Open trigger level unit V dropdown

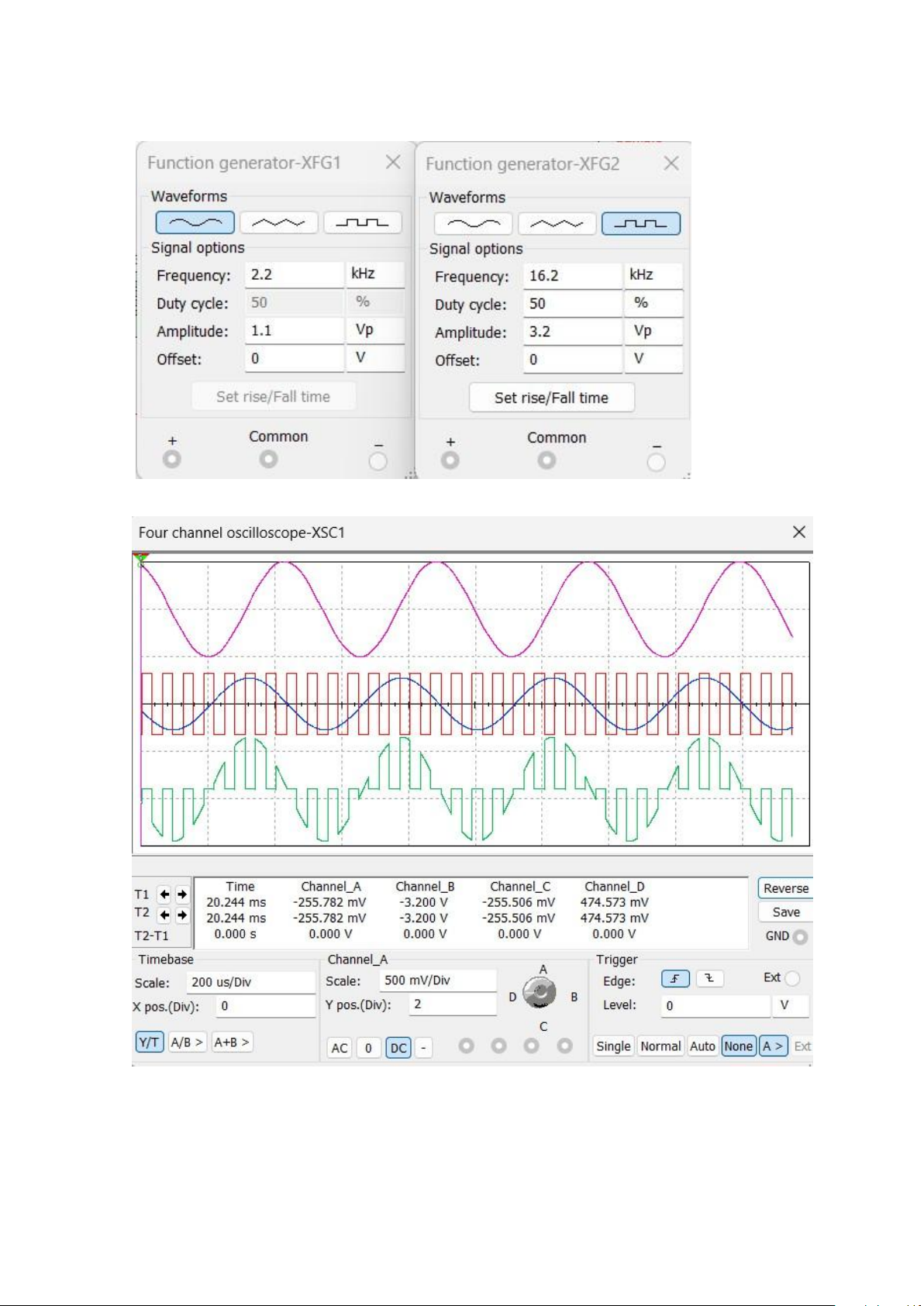tap(791, 1005)
